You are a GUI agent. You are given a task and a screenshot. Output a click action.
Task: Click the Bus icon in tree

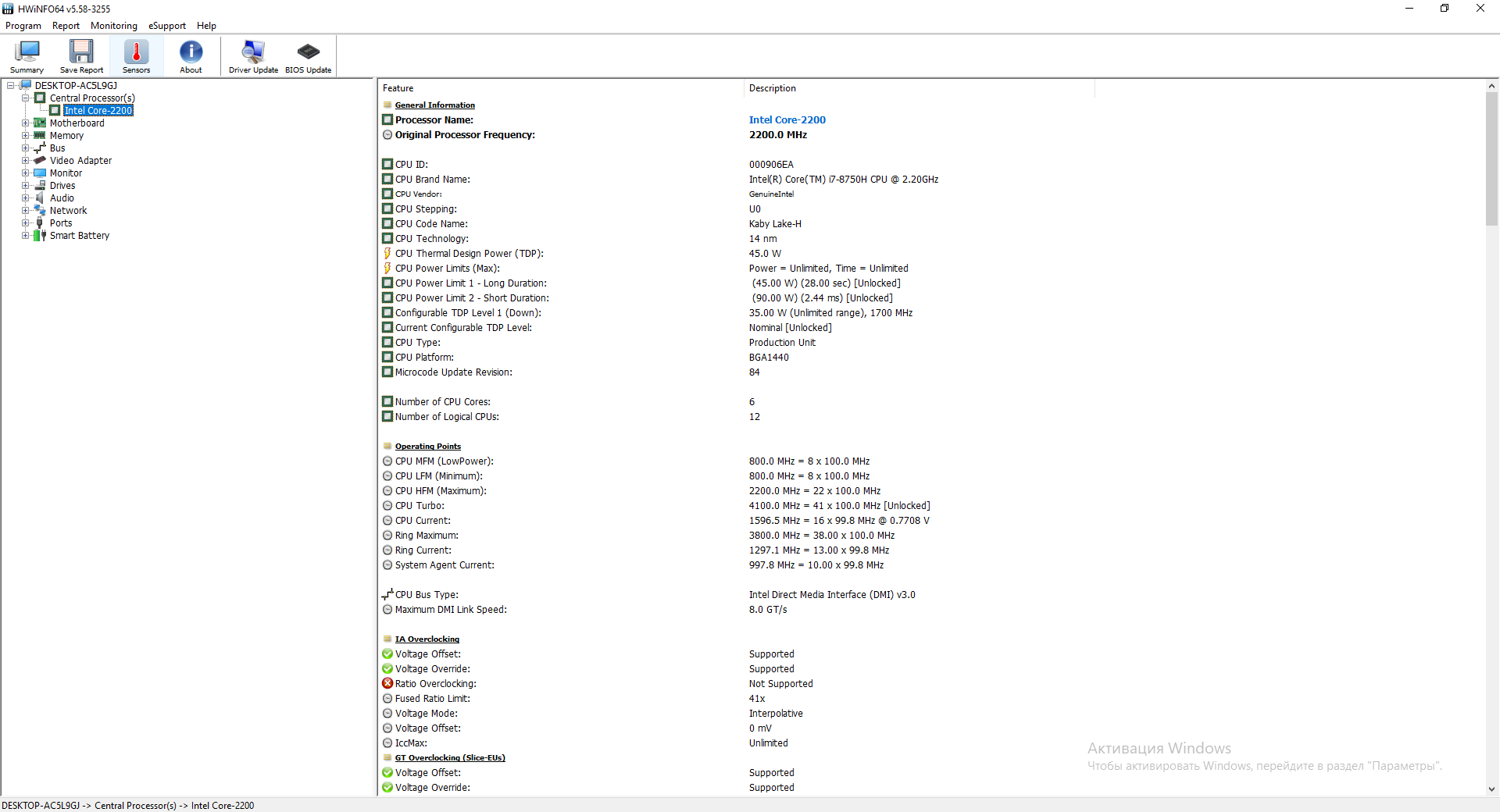point(40,148)
